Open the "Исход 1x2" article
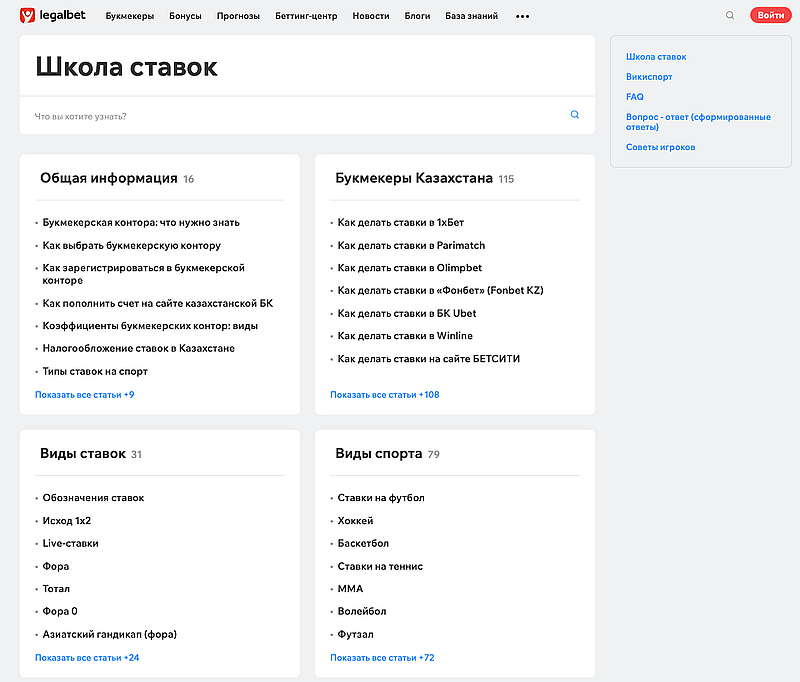Image resolution: width=800 pixels, height=682 pixels. [65, 520]
